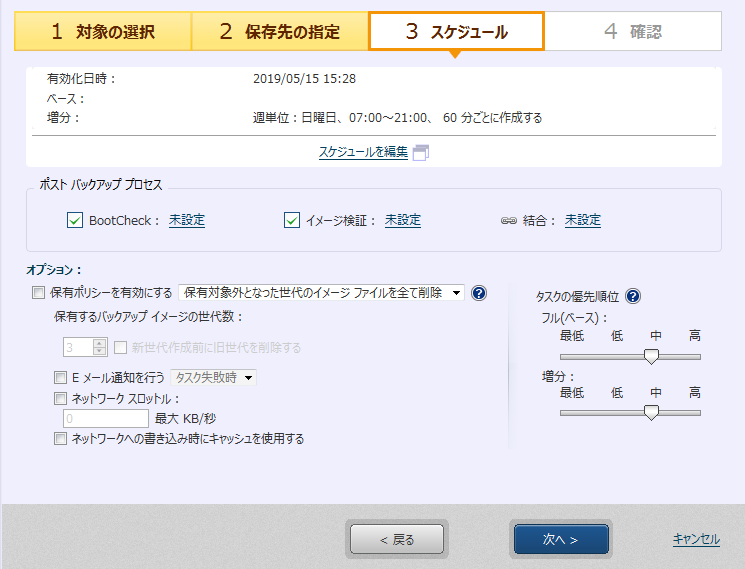Expand the タスク失敗時 email dropdown

coord(214,377)
